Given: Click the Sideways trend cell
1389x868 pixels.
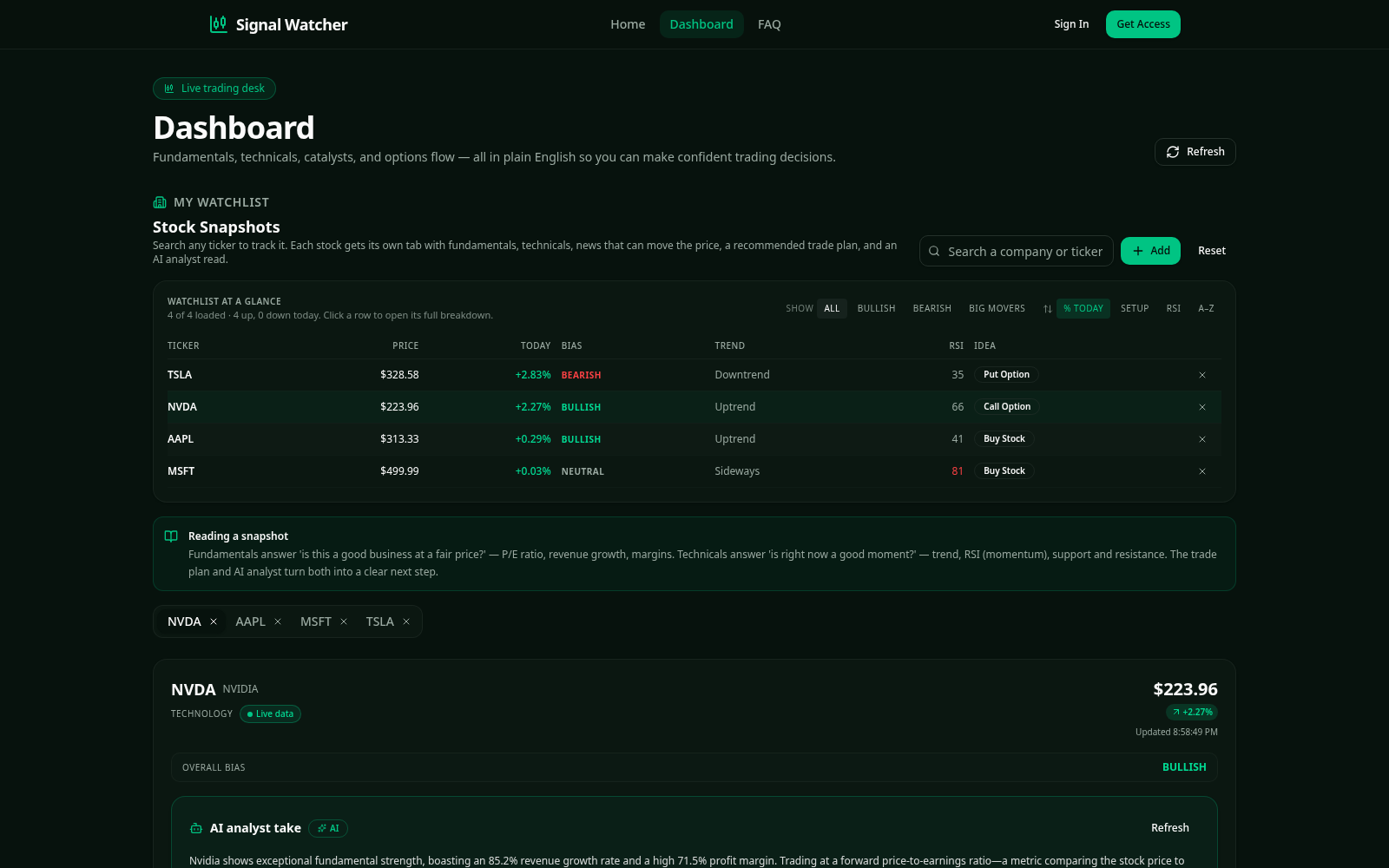Looking at the screenshot, I should [x=737, y=471].
